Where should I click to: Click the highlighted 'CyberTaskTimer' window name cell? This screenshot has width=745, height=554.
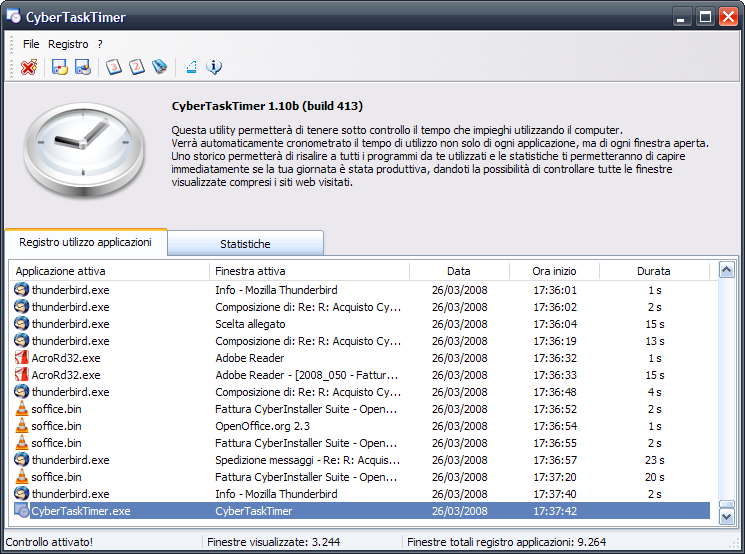click(x=254, y=511)
